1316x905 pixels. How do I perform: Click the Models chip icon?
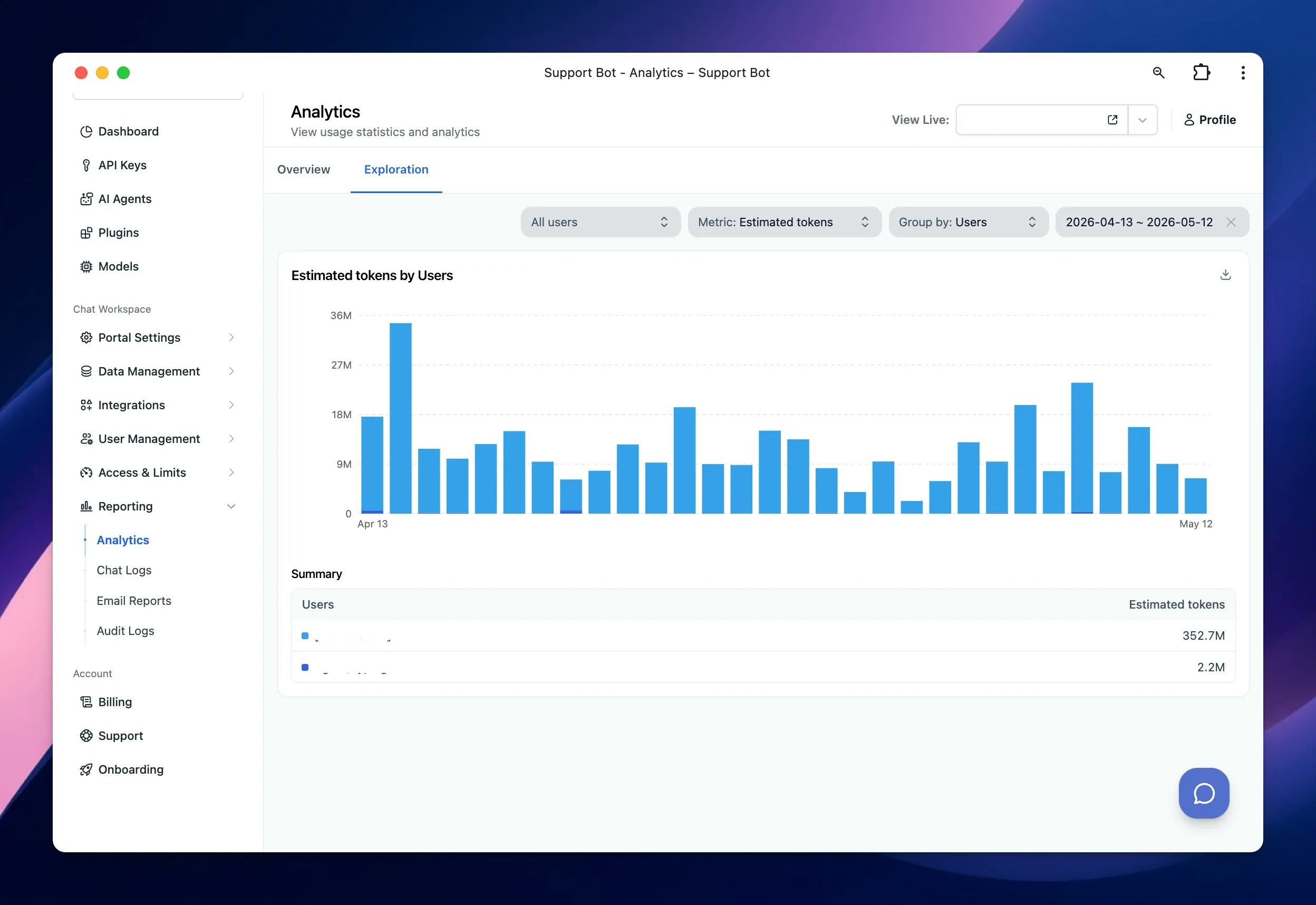[x=86, y=266]
